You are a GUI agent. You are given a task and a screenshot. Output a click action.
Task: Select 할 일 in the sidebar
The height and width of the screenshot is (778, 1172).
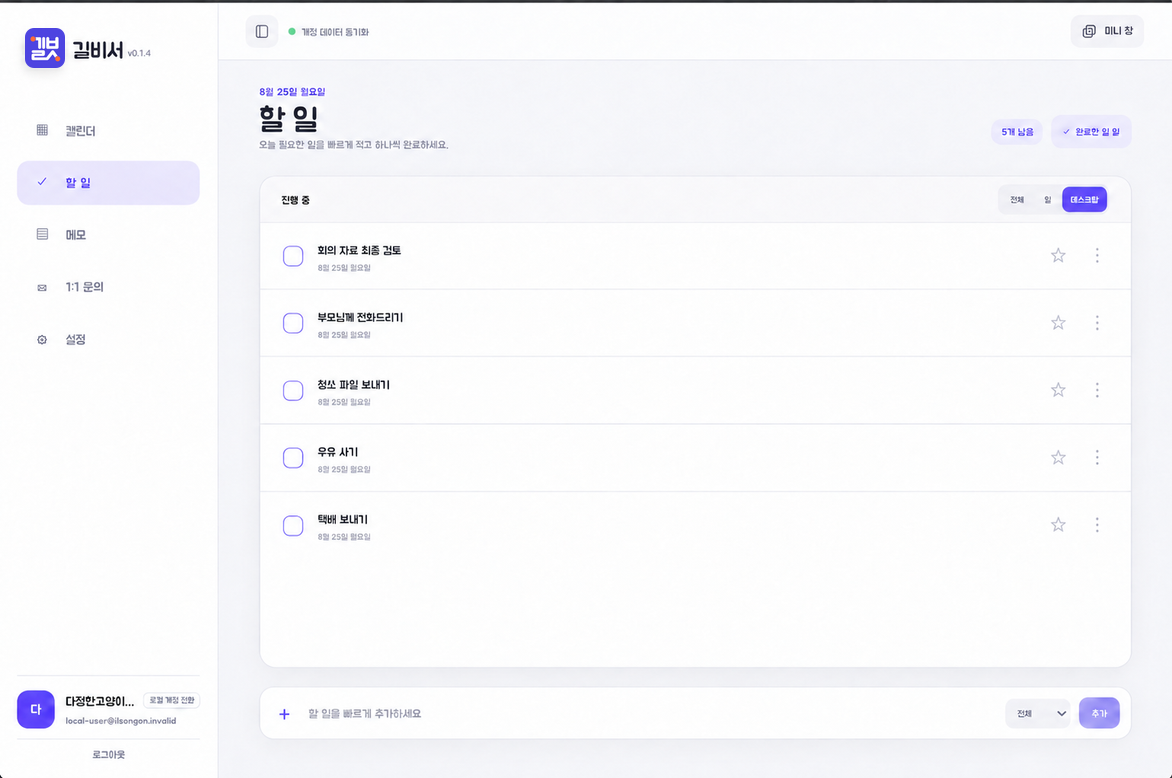tap(108, 182)
